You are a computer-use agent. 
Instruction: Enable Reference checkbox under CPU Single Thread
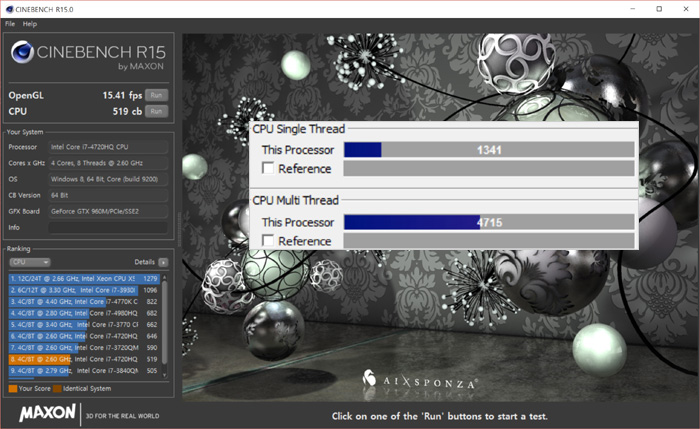coord(268,168)
